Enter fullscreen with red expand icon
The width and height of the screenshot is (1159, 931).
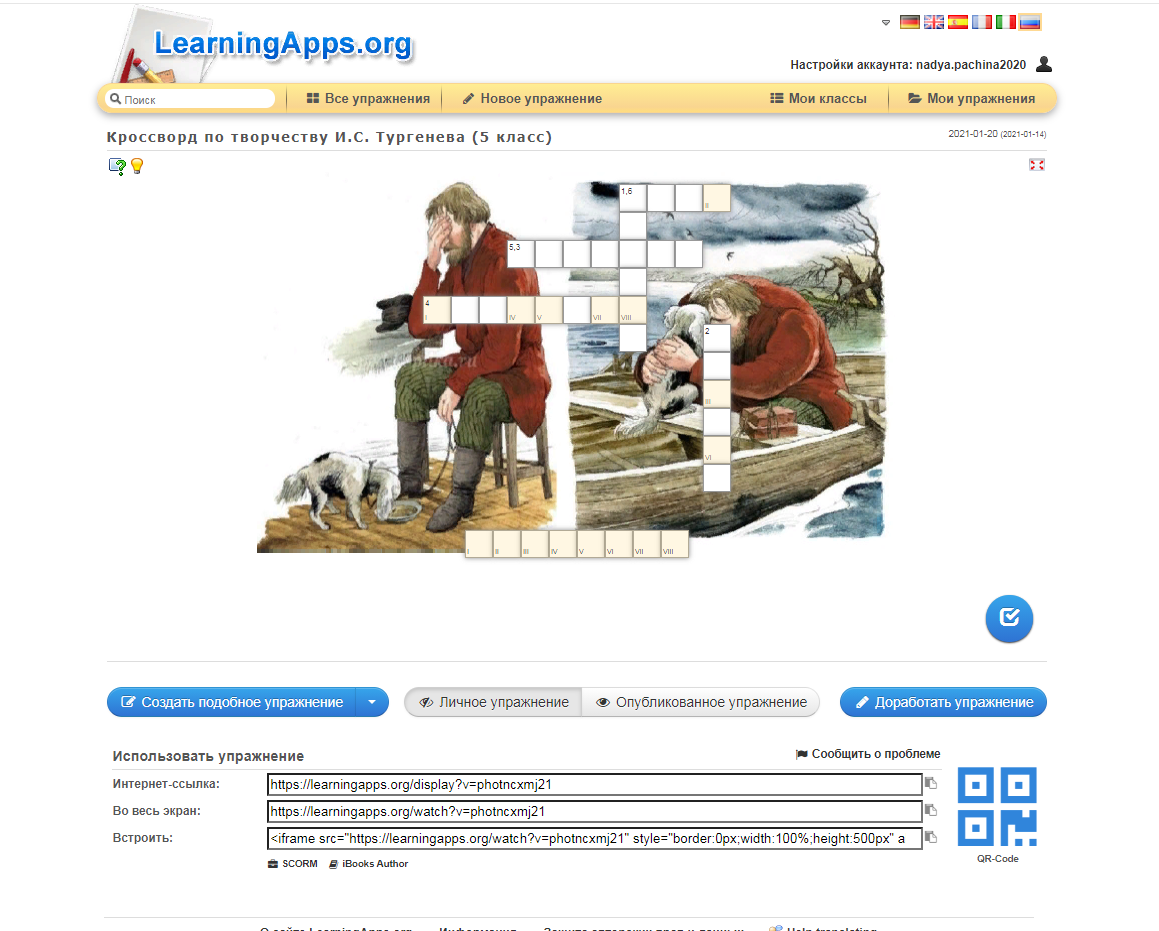tap(1036, 165)
